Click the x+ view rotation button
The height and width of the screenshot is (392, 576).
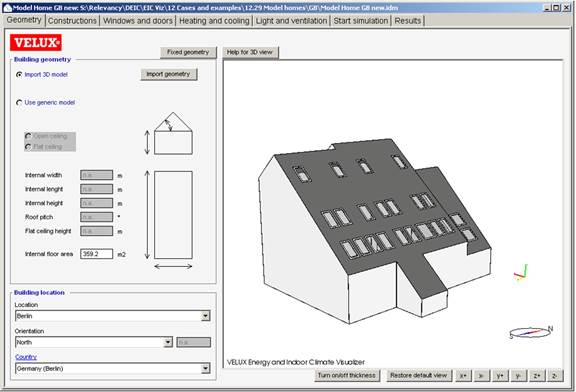click(x=464, y=376)
